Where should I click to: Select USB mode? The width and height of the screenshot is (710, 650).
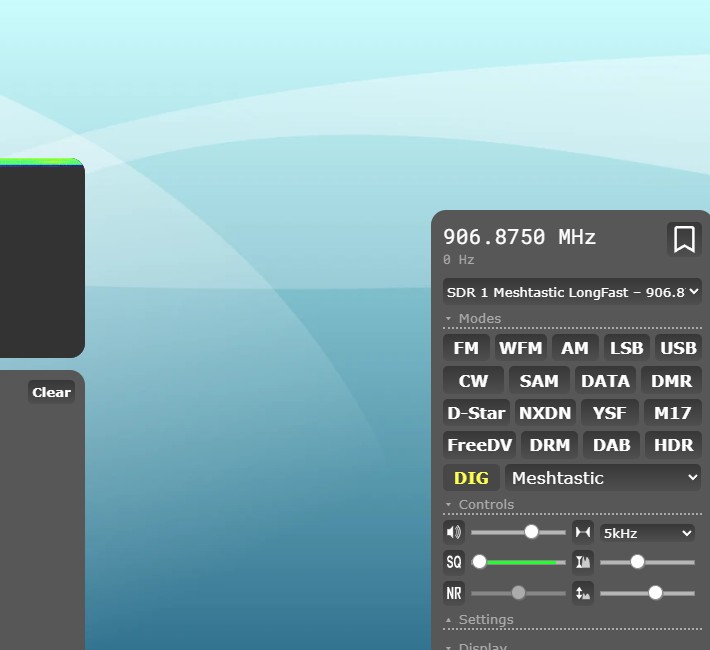[678, 348]
